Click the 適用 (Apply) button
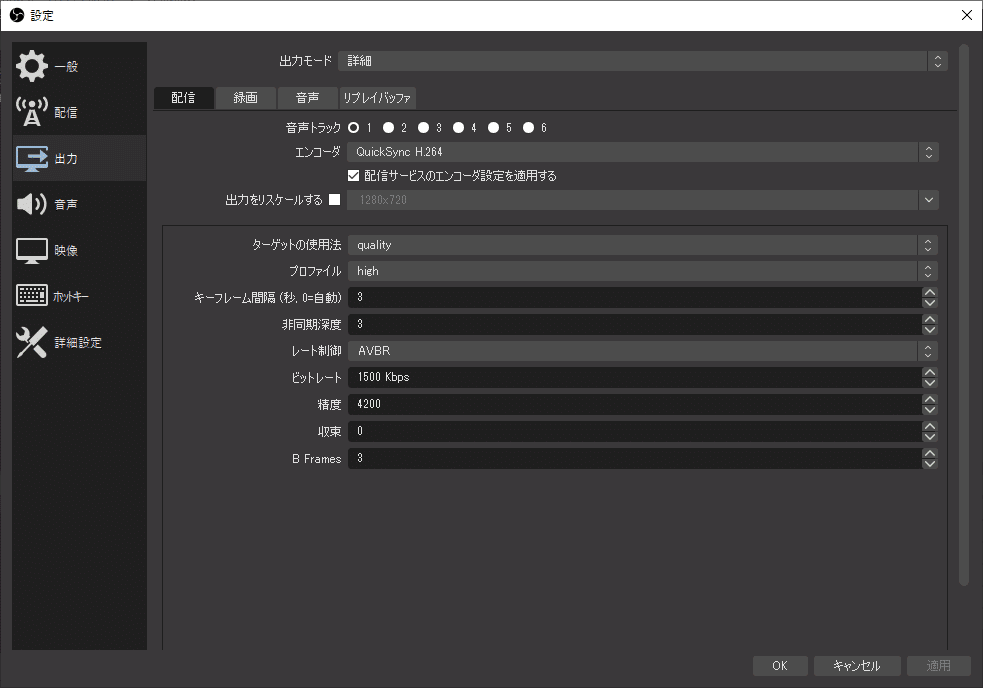983x688 pixels. [938, 665]
